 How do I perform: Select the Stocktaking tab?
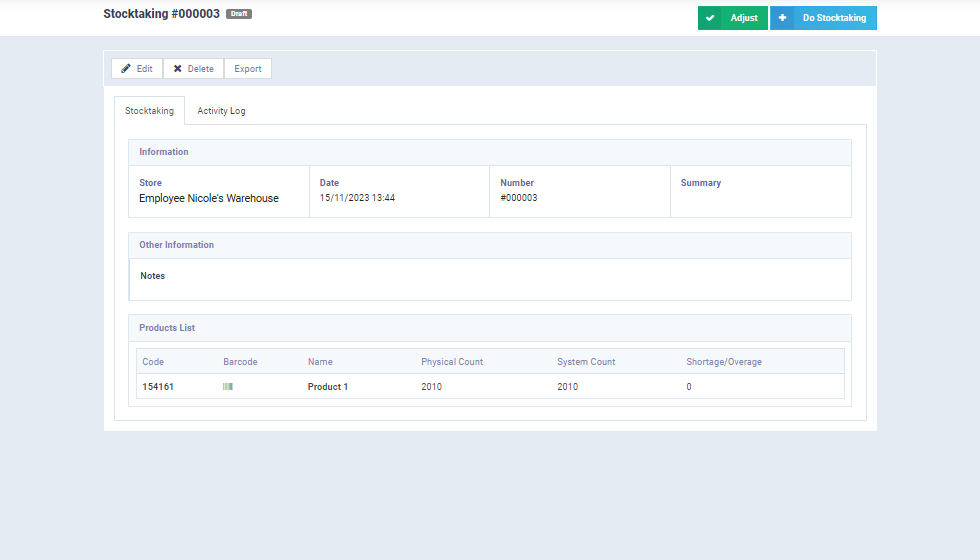click(149, 111)
